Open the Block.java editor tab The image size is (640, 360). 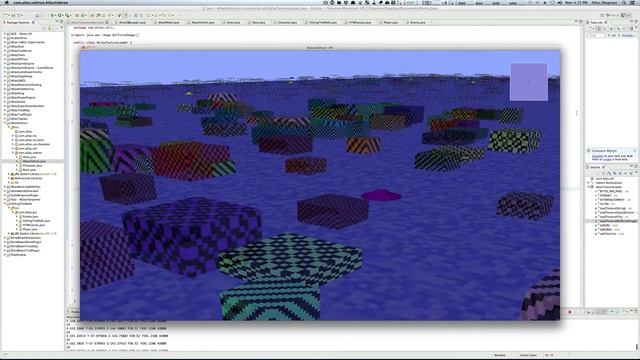coord(258,22)
